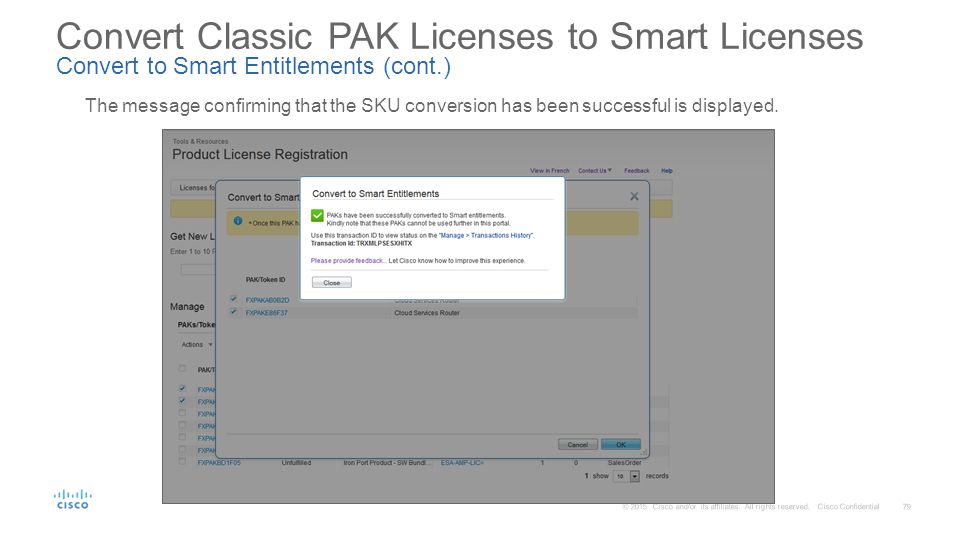The height and width of the screenshot is (540, 960).
Task: Click the Get New Licenses PAK input field
Action: pos(198,269)
